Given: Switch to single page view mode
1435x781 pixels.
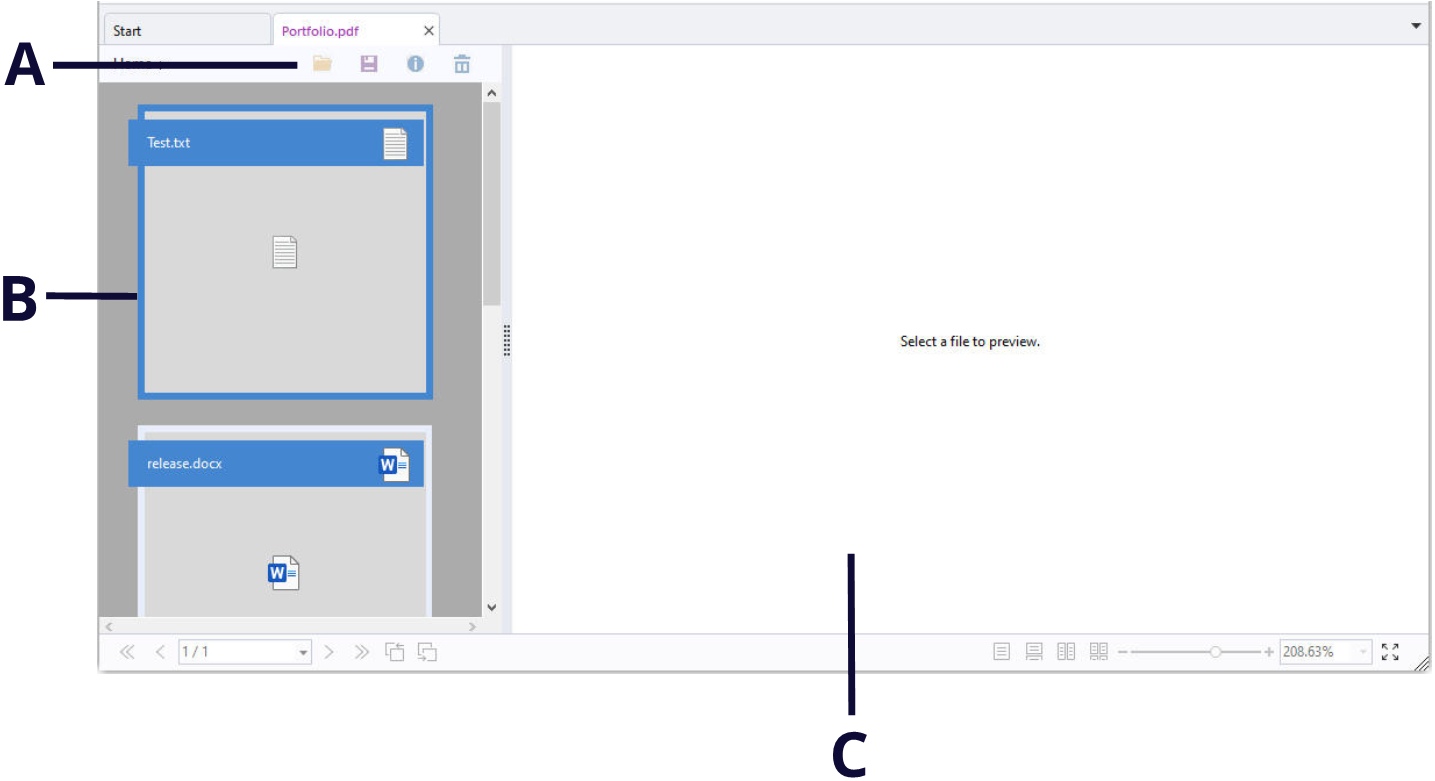Looking at the screenshot, I should coord(1001,651).
